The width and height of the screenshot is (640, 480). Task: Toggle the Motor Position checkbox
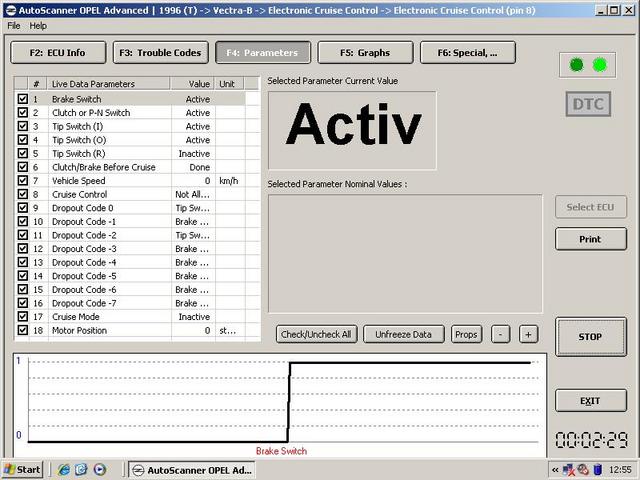click(x=22, y=330)
